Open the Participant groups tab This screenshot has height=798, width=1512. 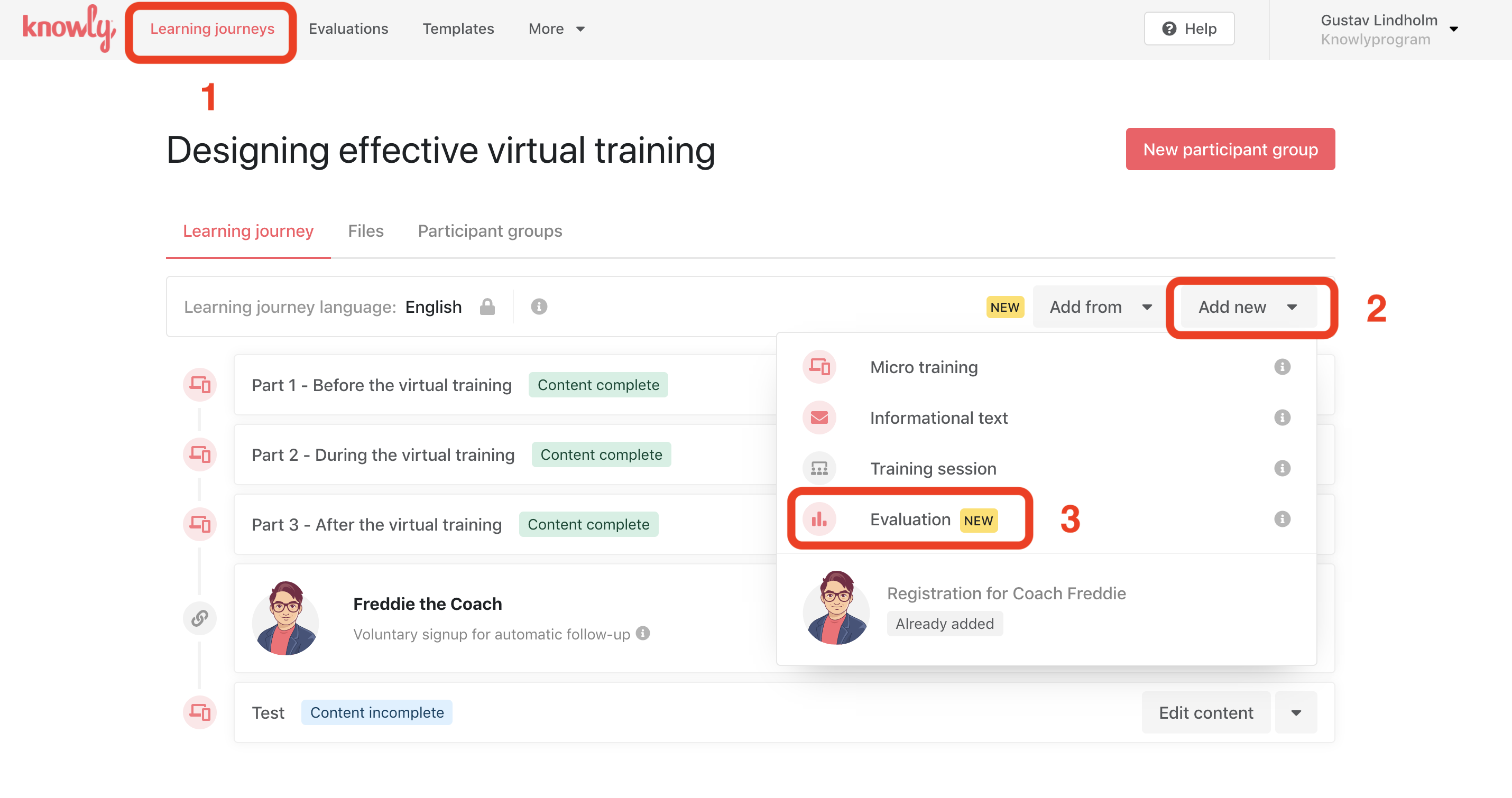point(490,231)
